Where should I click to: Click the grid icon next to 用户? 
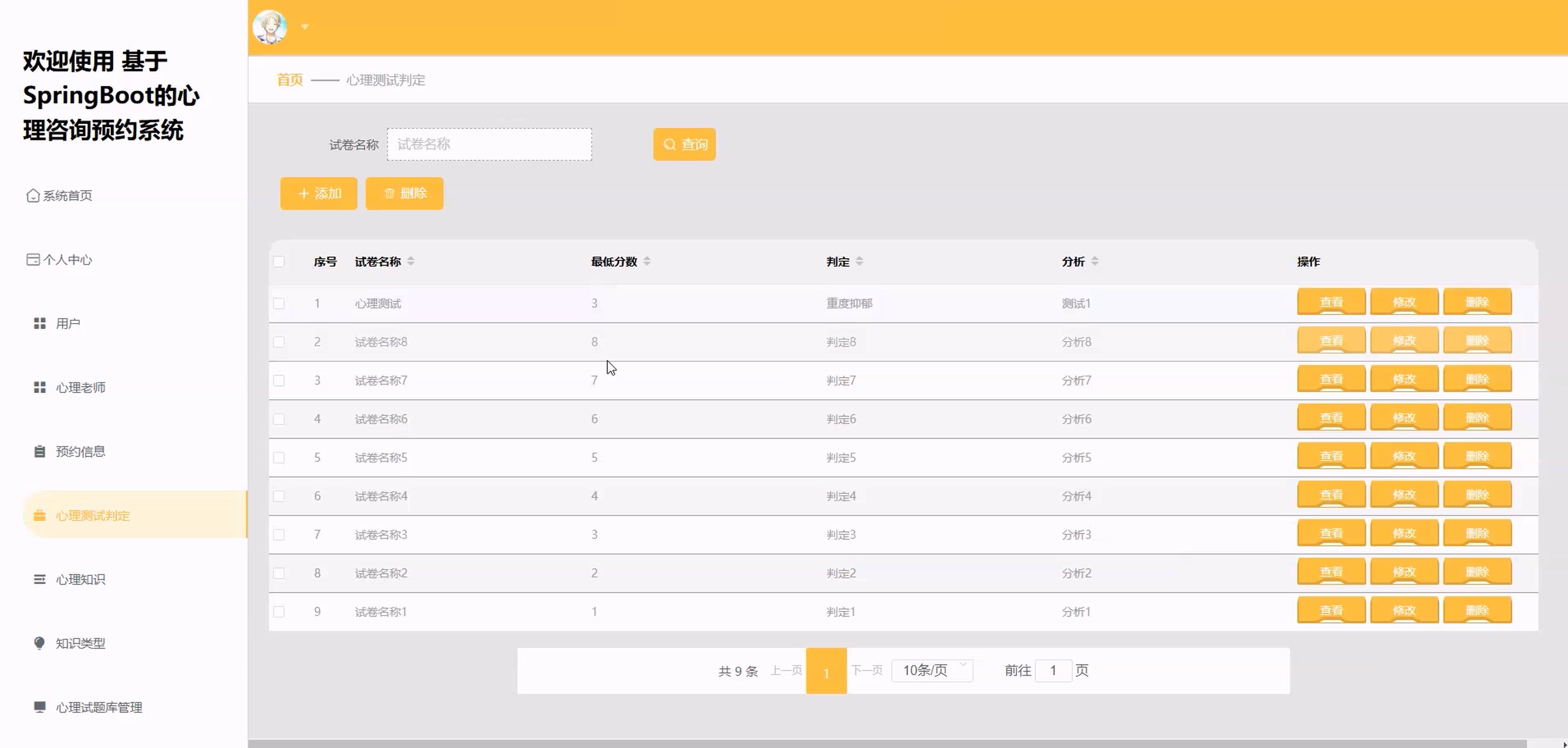pyautogui.click(x=39, y=324)
